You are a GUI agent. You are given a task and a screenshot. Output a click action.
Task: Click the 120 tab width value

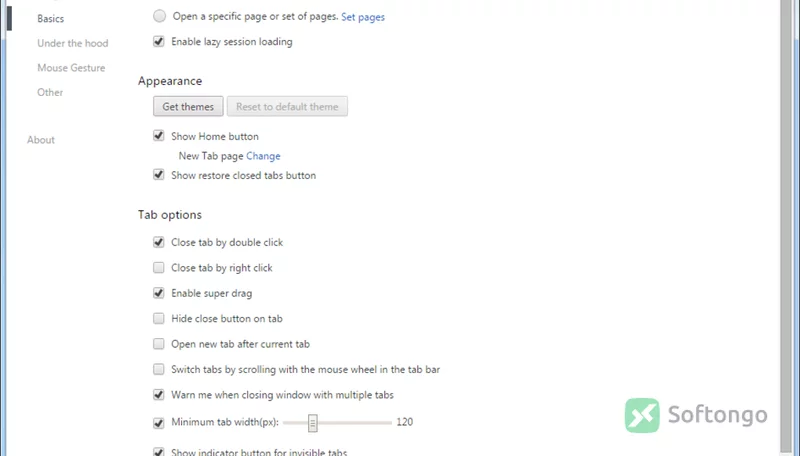[405, 422]
